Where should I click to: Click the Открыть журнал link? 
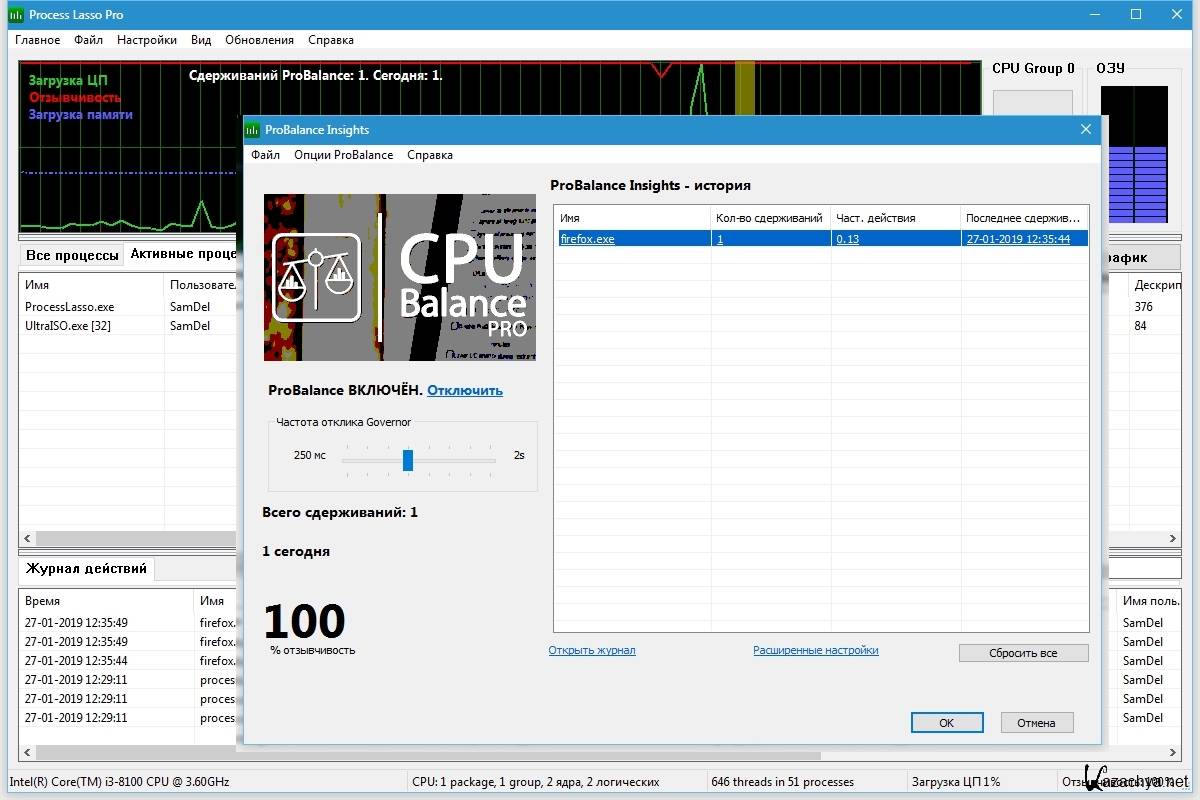pos(591,650)
